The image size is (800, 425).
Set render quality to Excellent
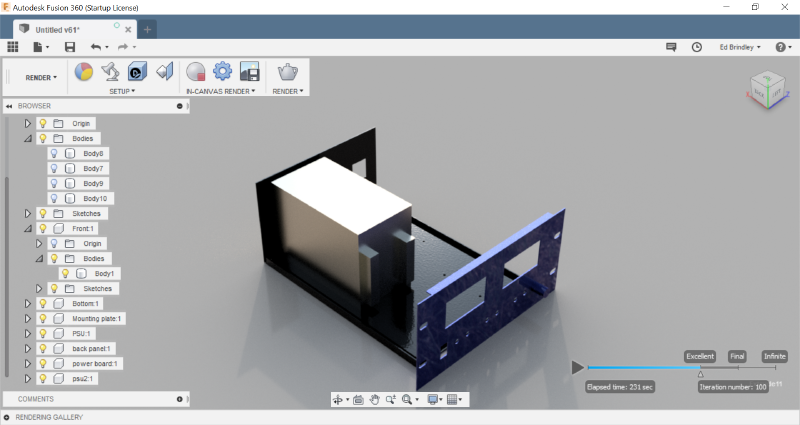point(699,356)
